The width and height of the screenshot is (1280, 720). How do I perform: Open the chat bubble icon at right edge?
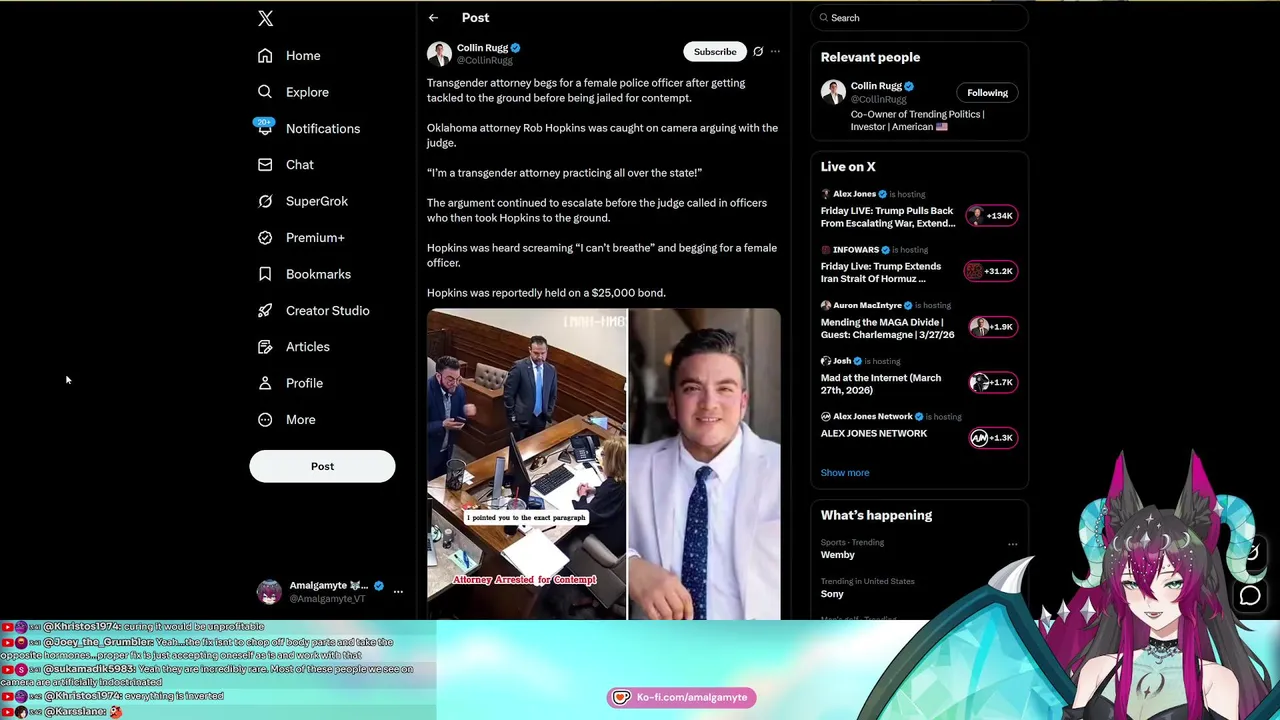coord(1250,597)
